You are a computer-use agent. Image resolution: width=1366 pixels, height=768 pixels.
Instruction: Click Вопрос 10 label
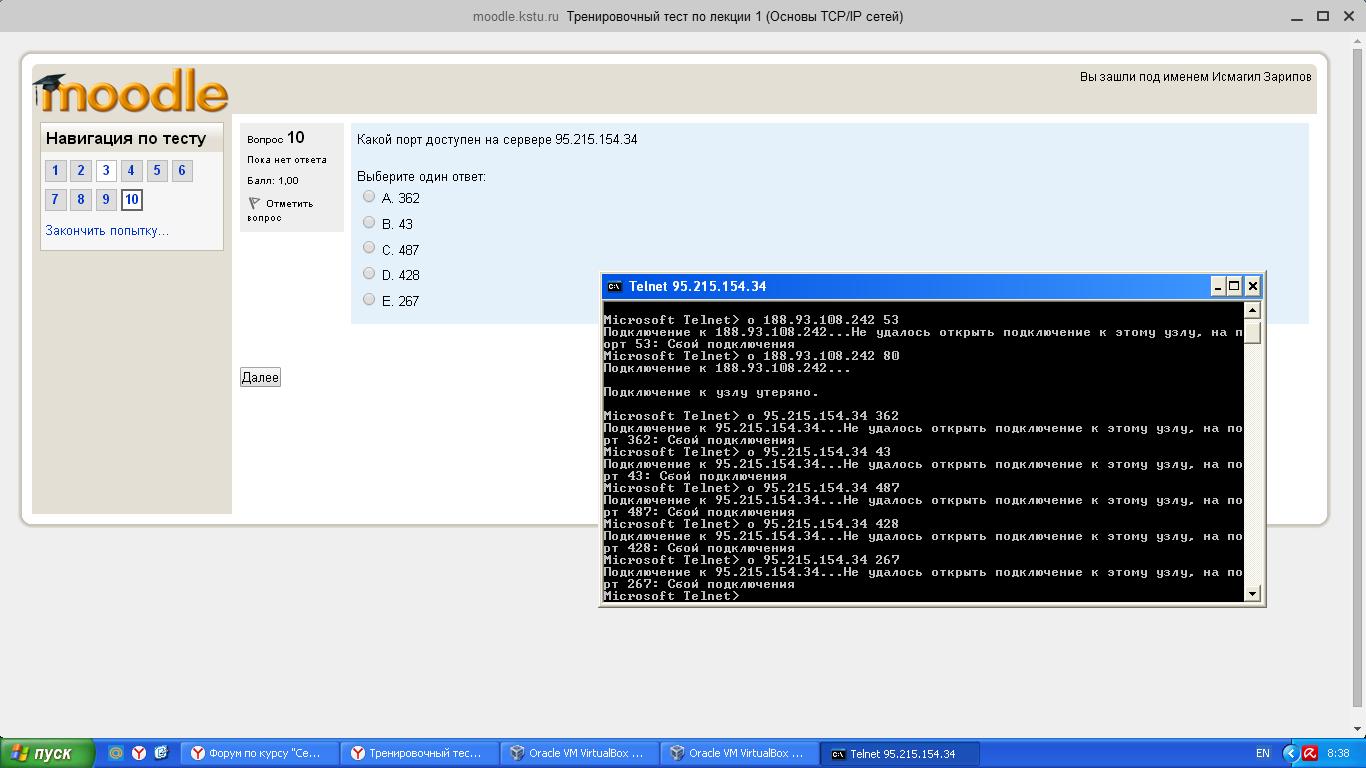pyautogui.click(x=276, y=138)
